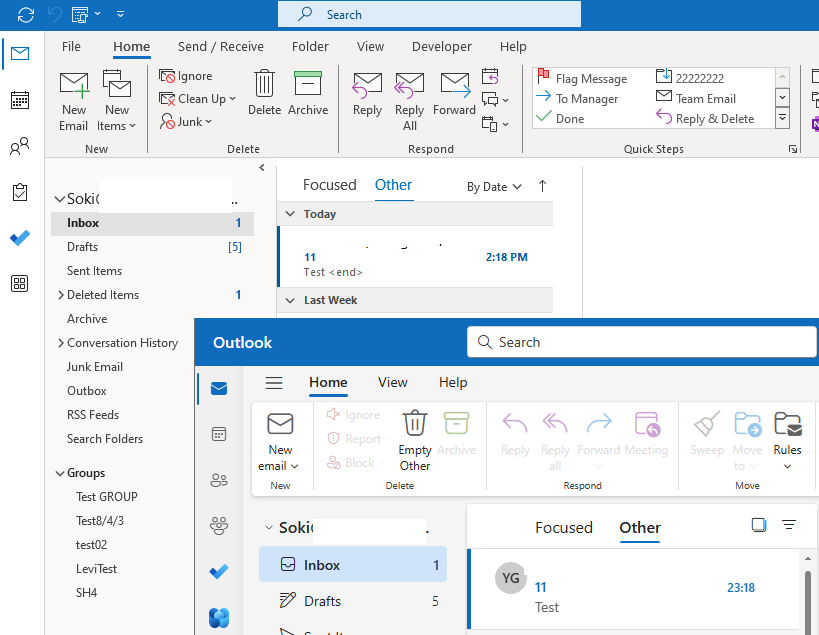Screen dimensions: 819x635
Task: Click Select mode checkbox icon in new Outlook list
Action: tap(759, 524)
